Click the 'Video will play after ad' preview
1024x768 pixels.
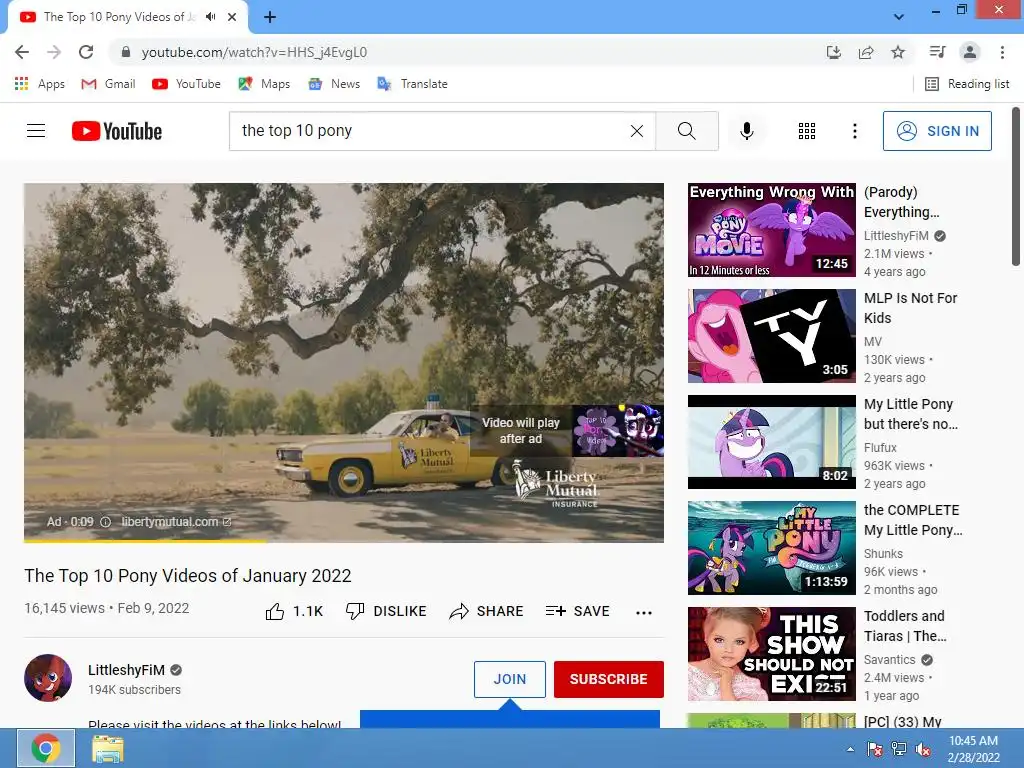[567, 430]
